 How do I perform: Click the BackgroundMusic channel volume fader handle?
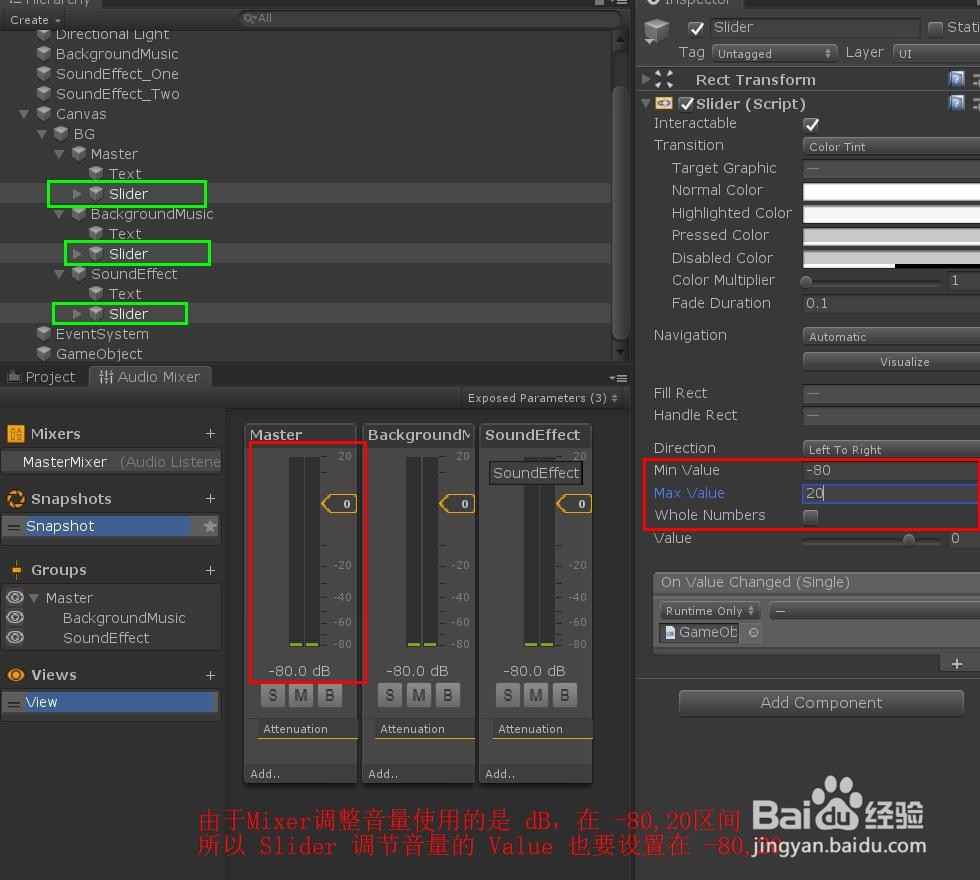coord(457,504)
